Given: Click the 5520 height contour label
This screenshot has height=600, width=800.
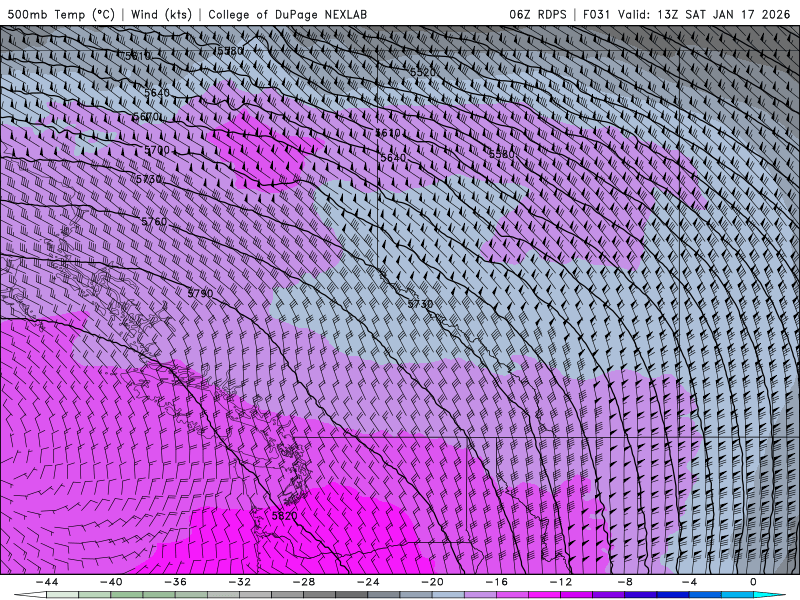Looking at the screenshot, I should (423, 73).
